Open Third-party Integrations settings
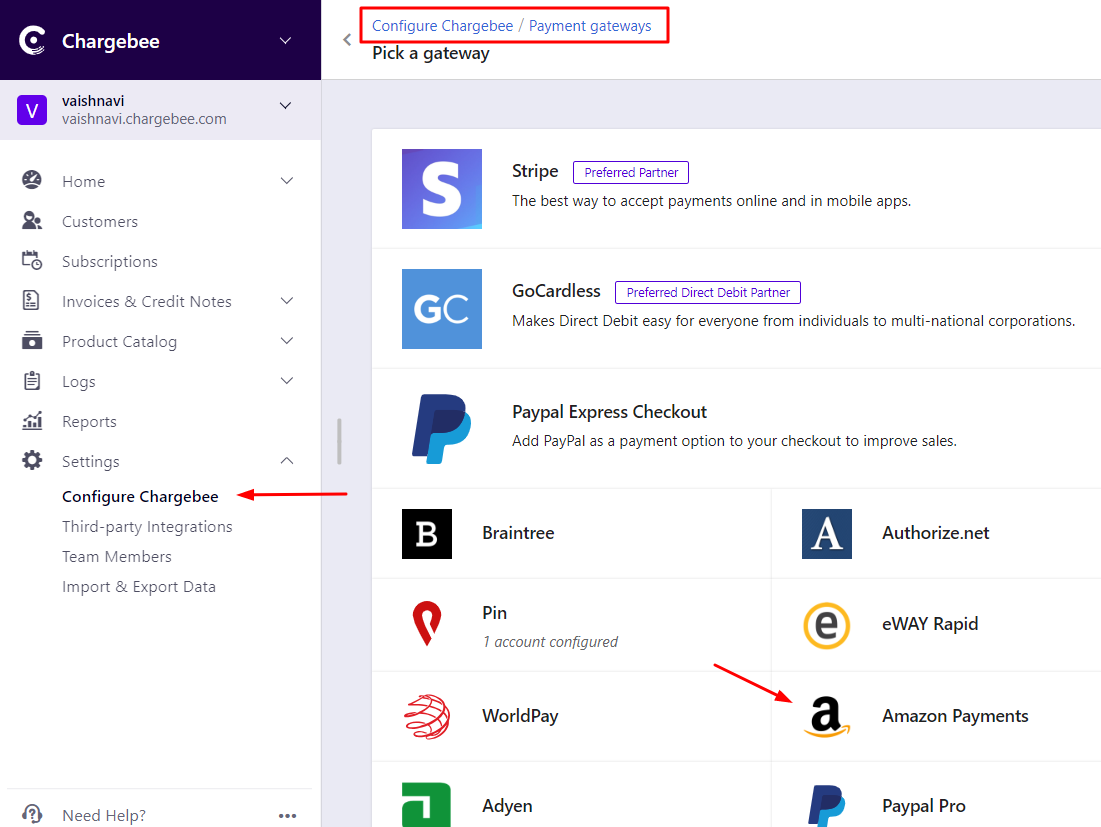Image resolution: width=1101 pixels, height=827 pixels. click(x=147, y=527)
